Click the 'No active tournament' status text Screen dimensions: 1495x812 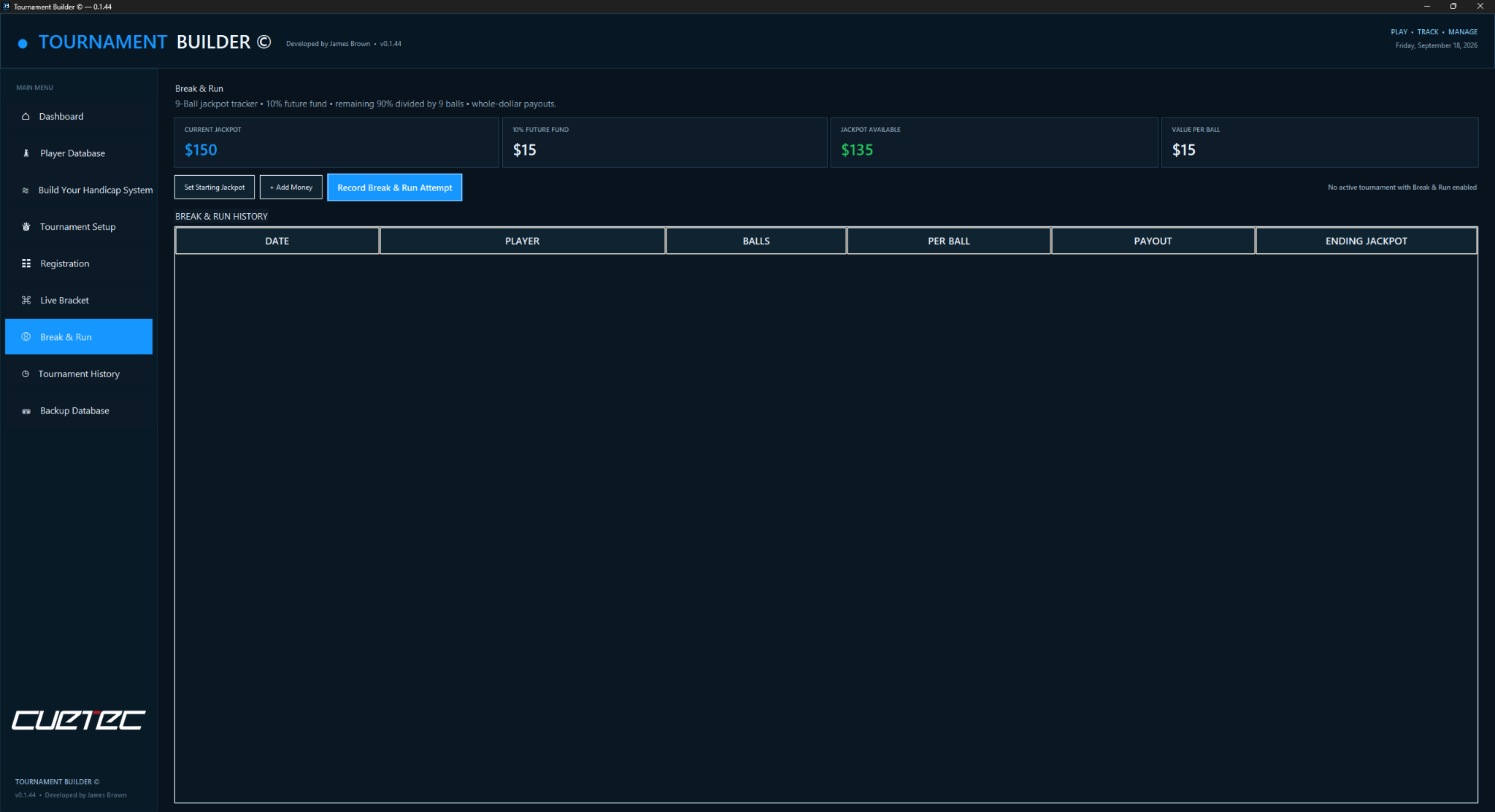[1402, 187]
